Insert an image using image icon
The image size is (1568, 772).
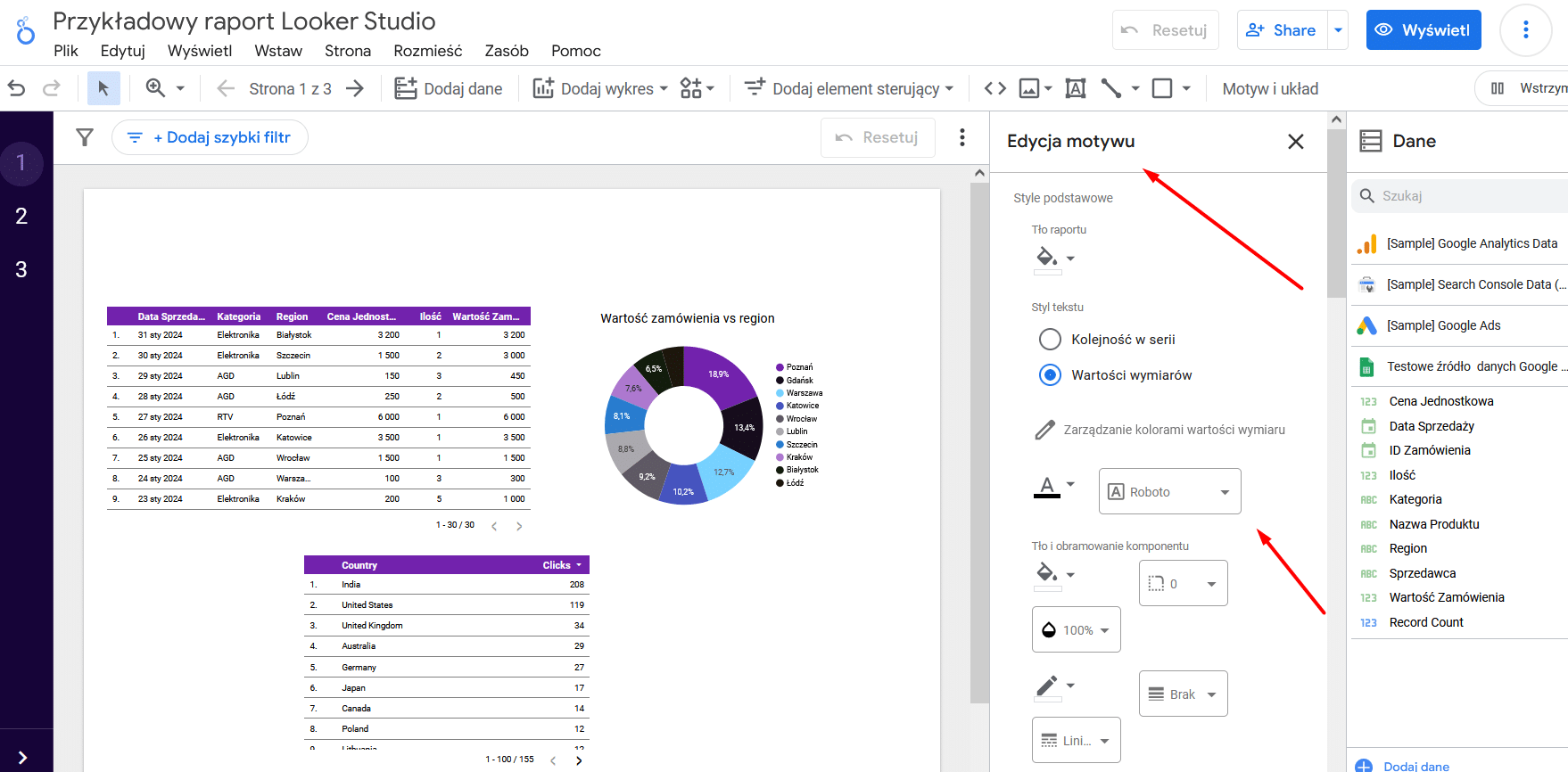click(x=1029, y=88)
